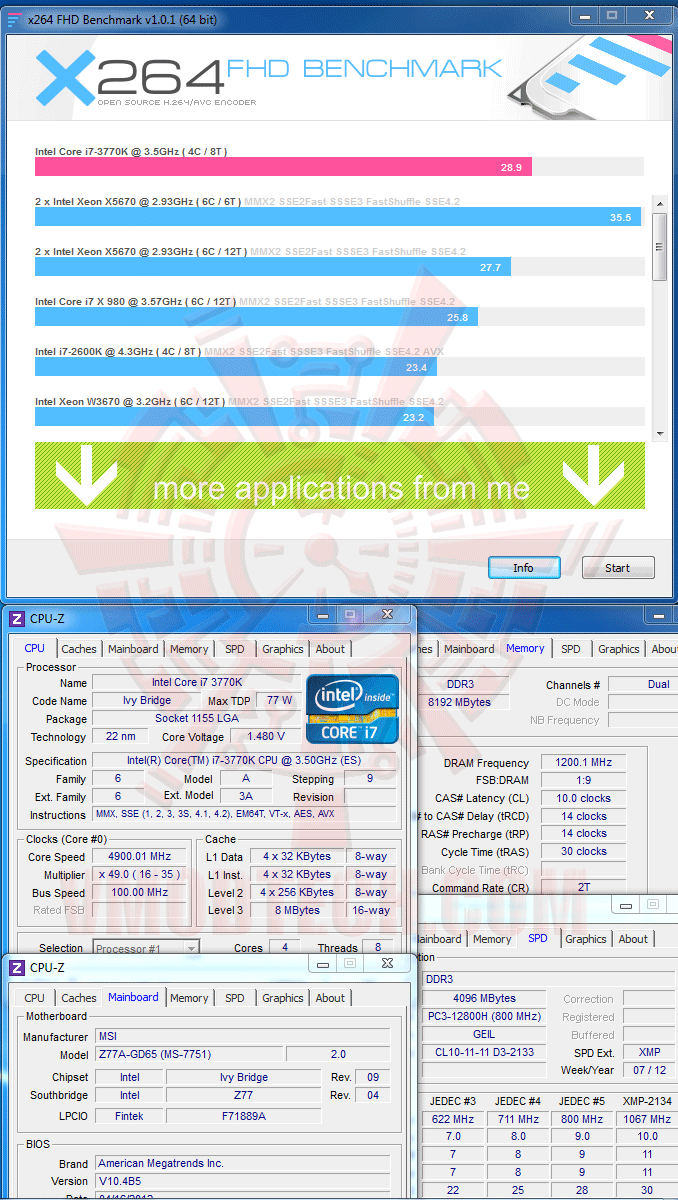This screenshot has height=1200, width=678.
Task: Click SPD value 'PC3-12800H (800 MHz)'
Action: coord(484,1017)
